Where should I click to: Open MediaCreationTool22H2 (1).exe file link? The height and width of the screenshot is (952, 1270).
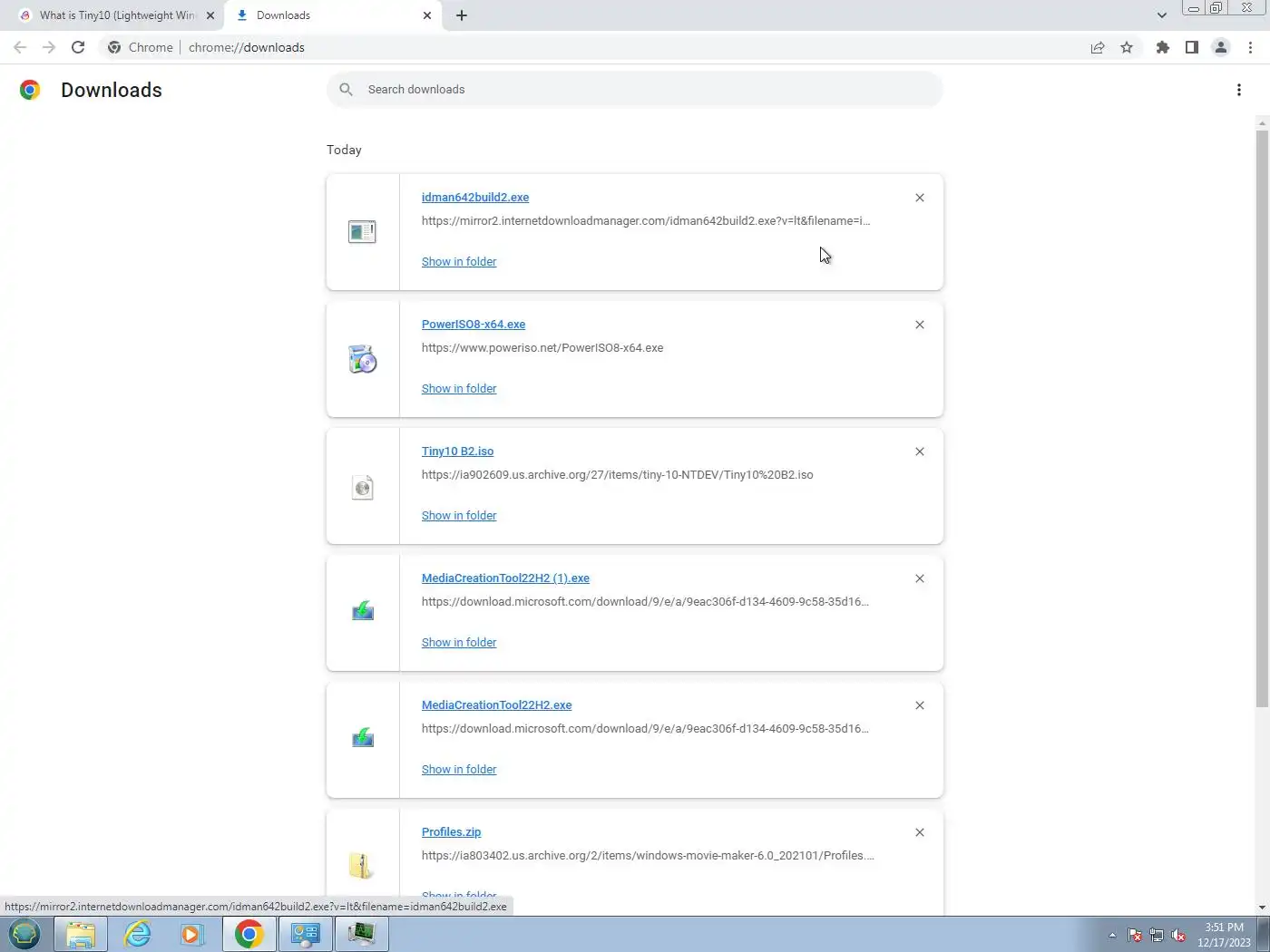505,578
